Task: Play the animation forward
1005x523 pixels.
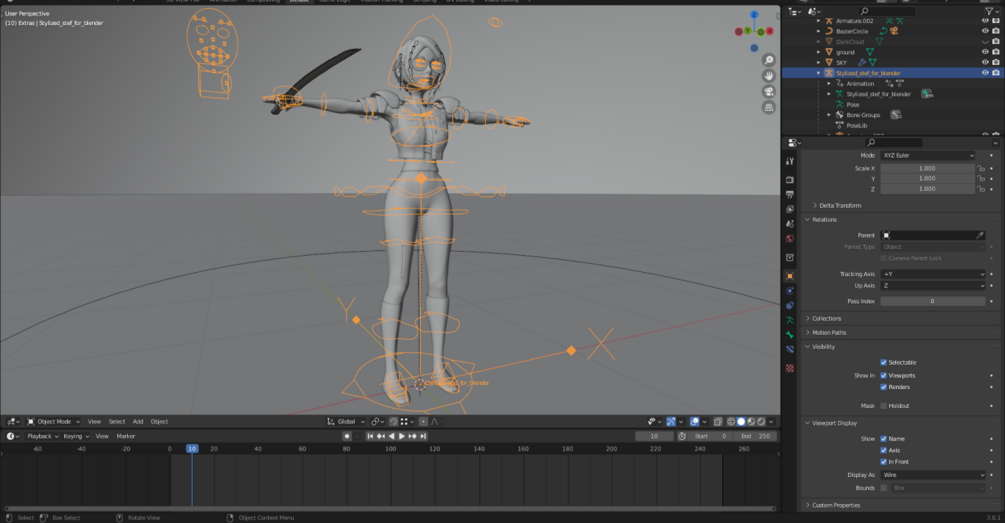Action: click(x=402, y=436)
